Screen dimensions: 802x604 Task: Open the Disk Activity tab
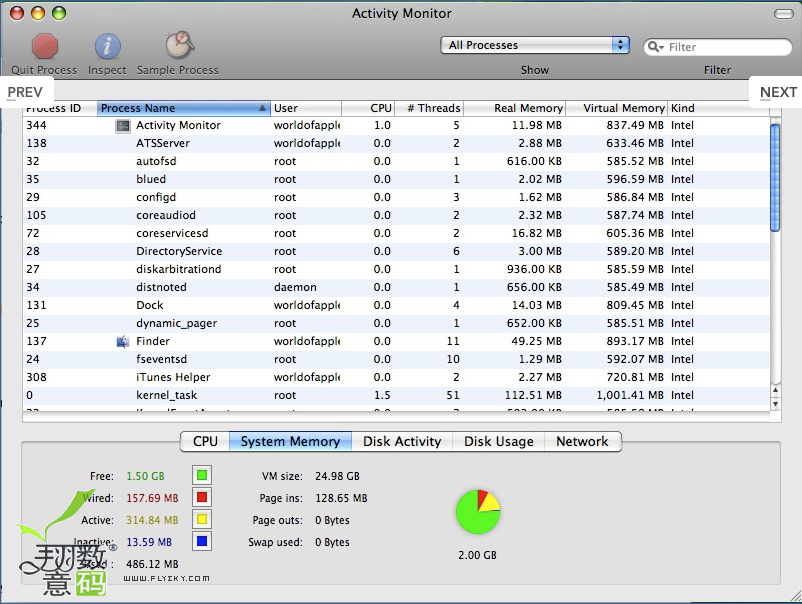click(x=402, y=441)
